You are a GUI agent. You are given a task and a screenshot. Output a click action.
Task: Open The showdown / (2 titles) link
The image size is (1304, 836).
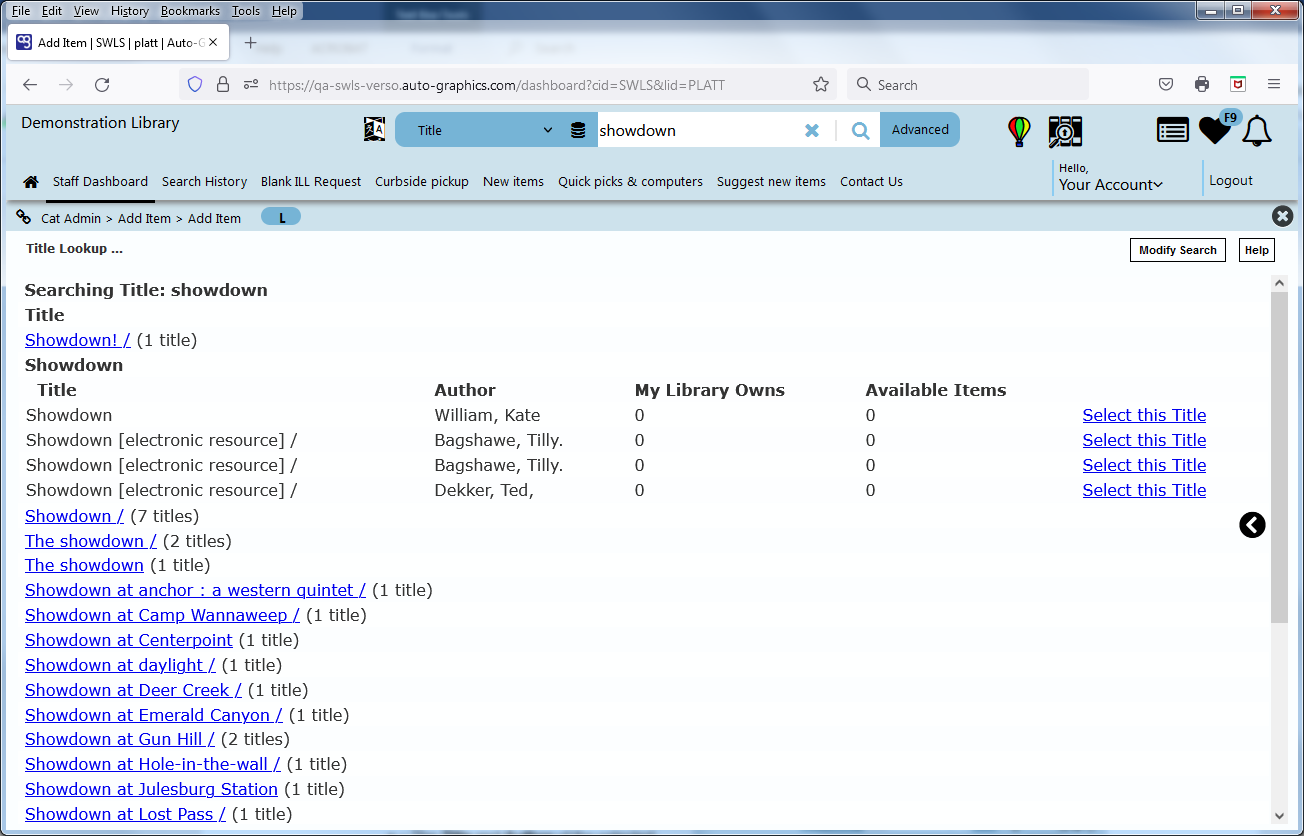[x=91, y=541]
